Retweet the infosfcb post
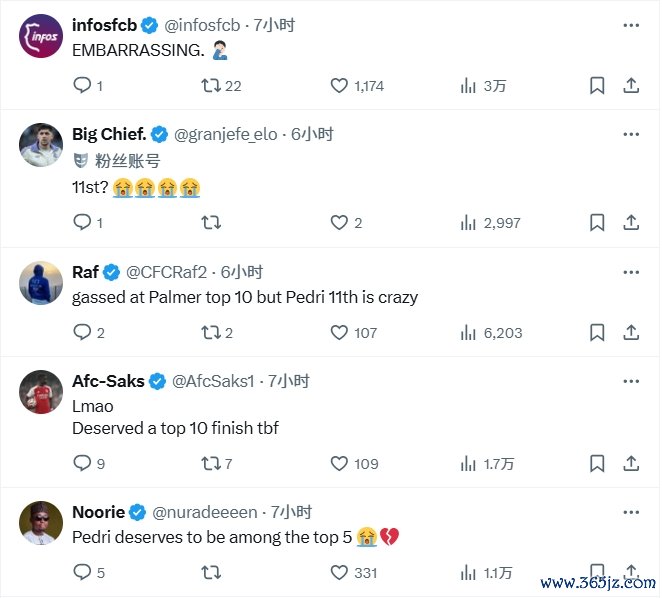 [x=210, y=86]
